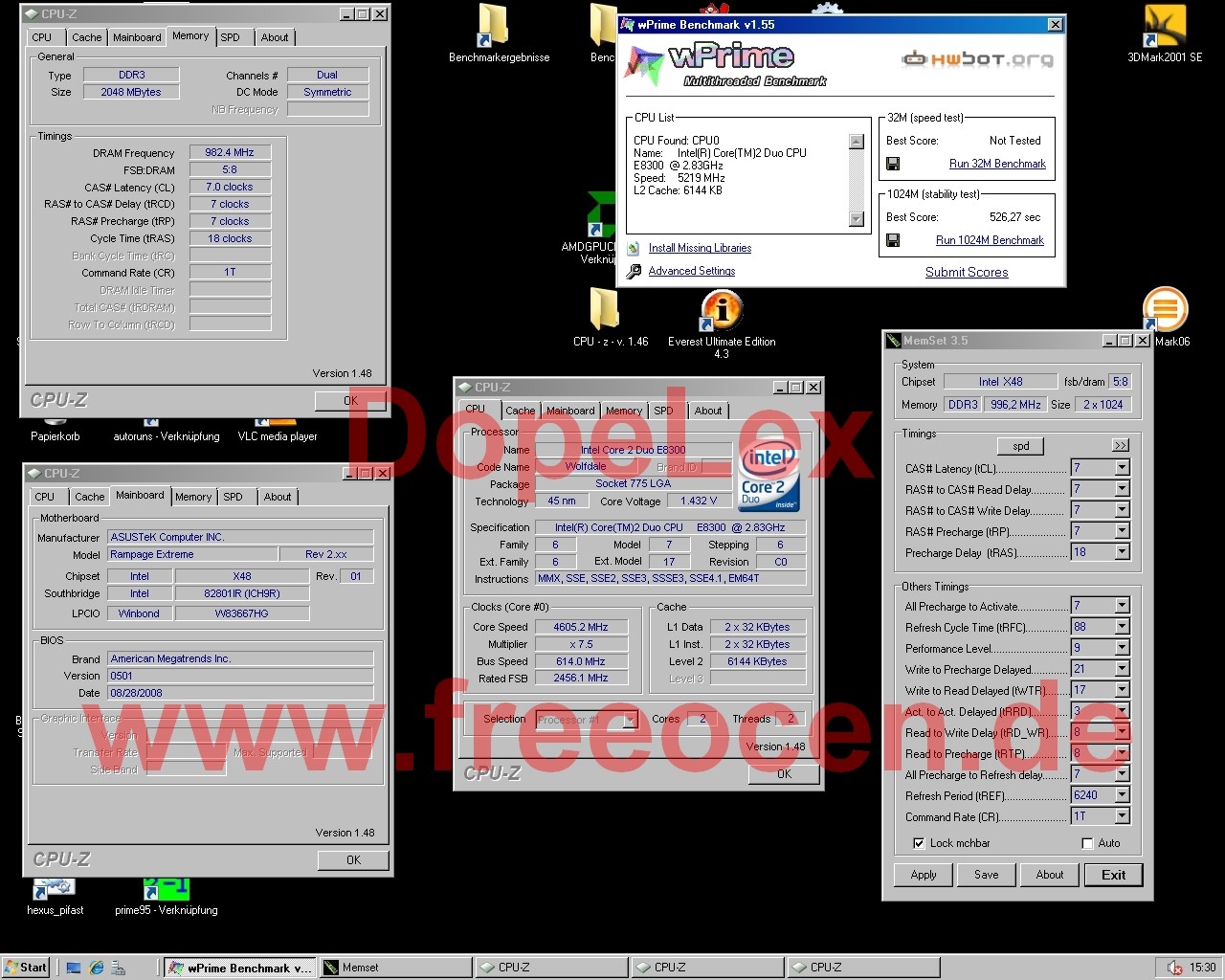This screenshot has height=980, width=1225.
Task: Click the Core Speed value 4605.2 MHz
Action: [582, 627]
